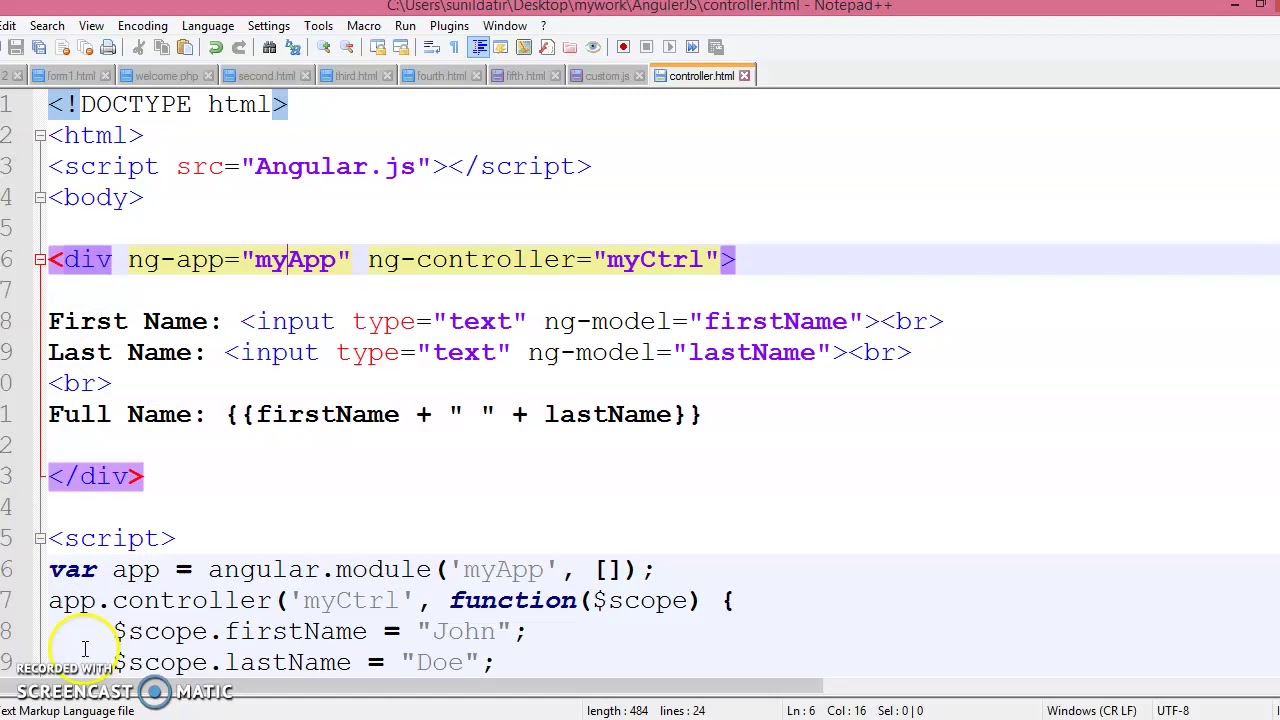Click the Redo arrow icon

(239, 47)
